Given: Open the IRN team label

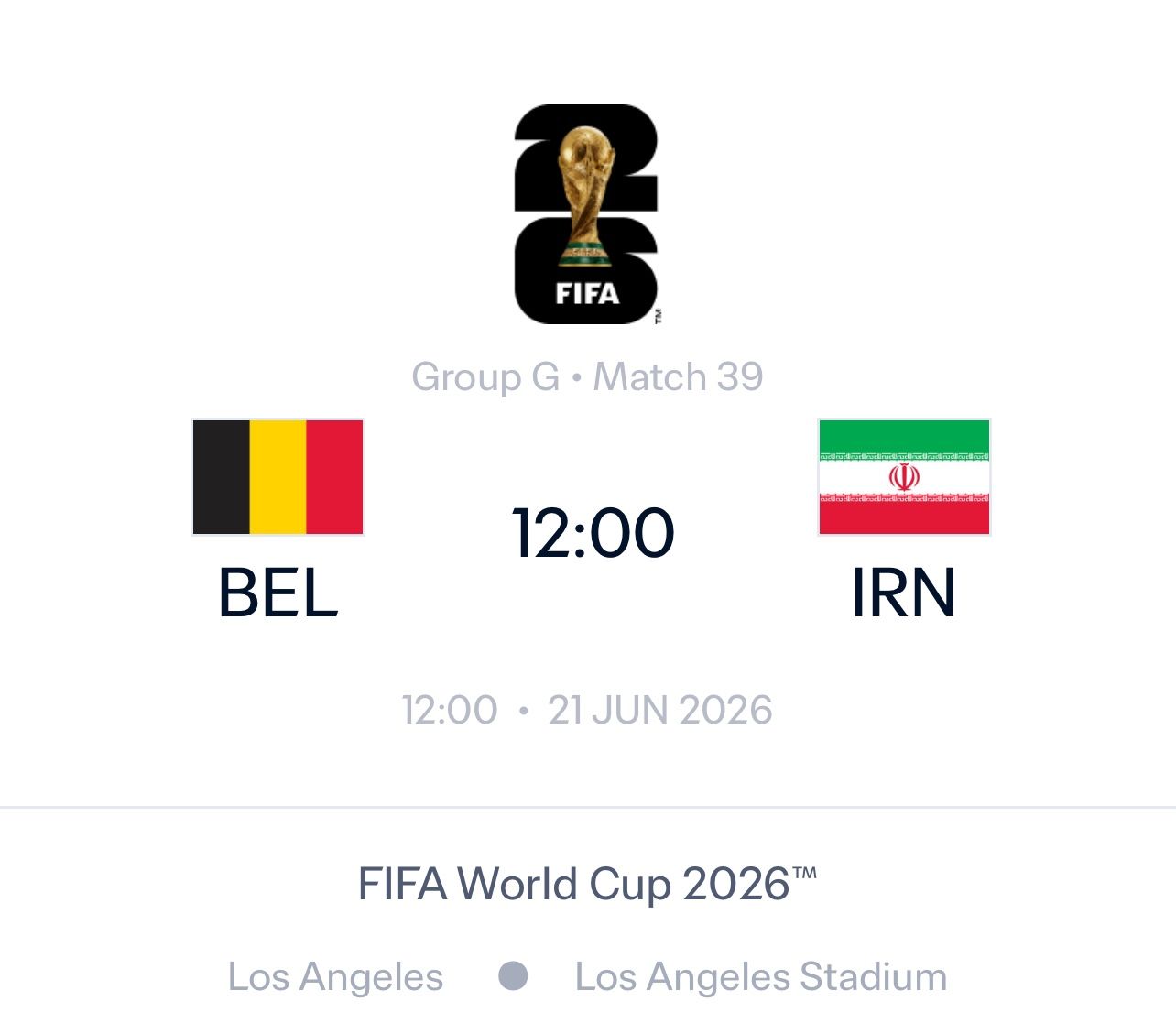Looking at the screenshot, I should (904, 593).
